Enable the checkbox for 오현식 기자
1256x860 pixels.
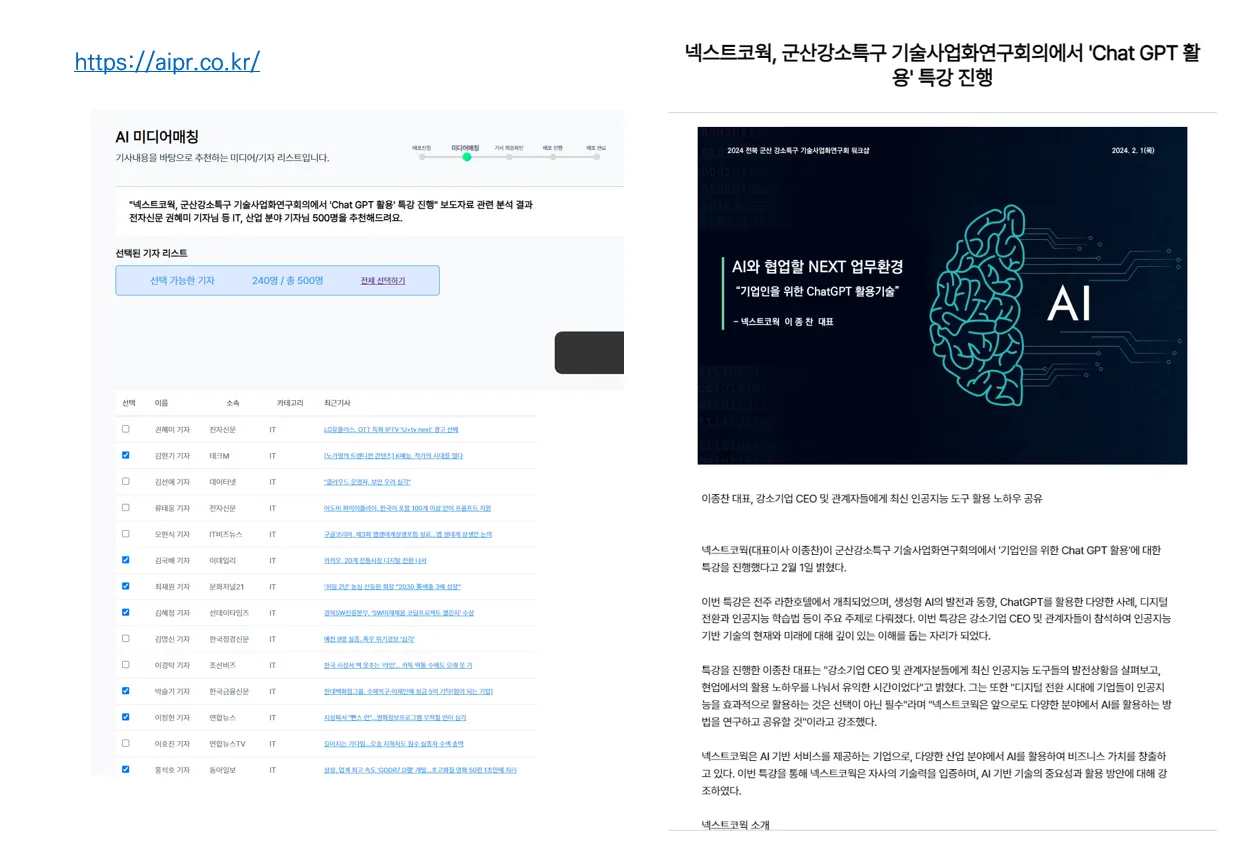click(x=126, y=534)
